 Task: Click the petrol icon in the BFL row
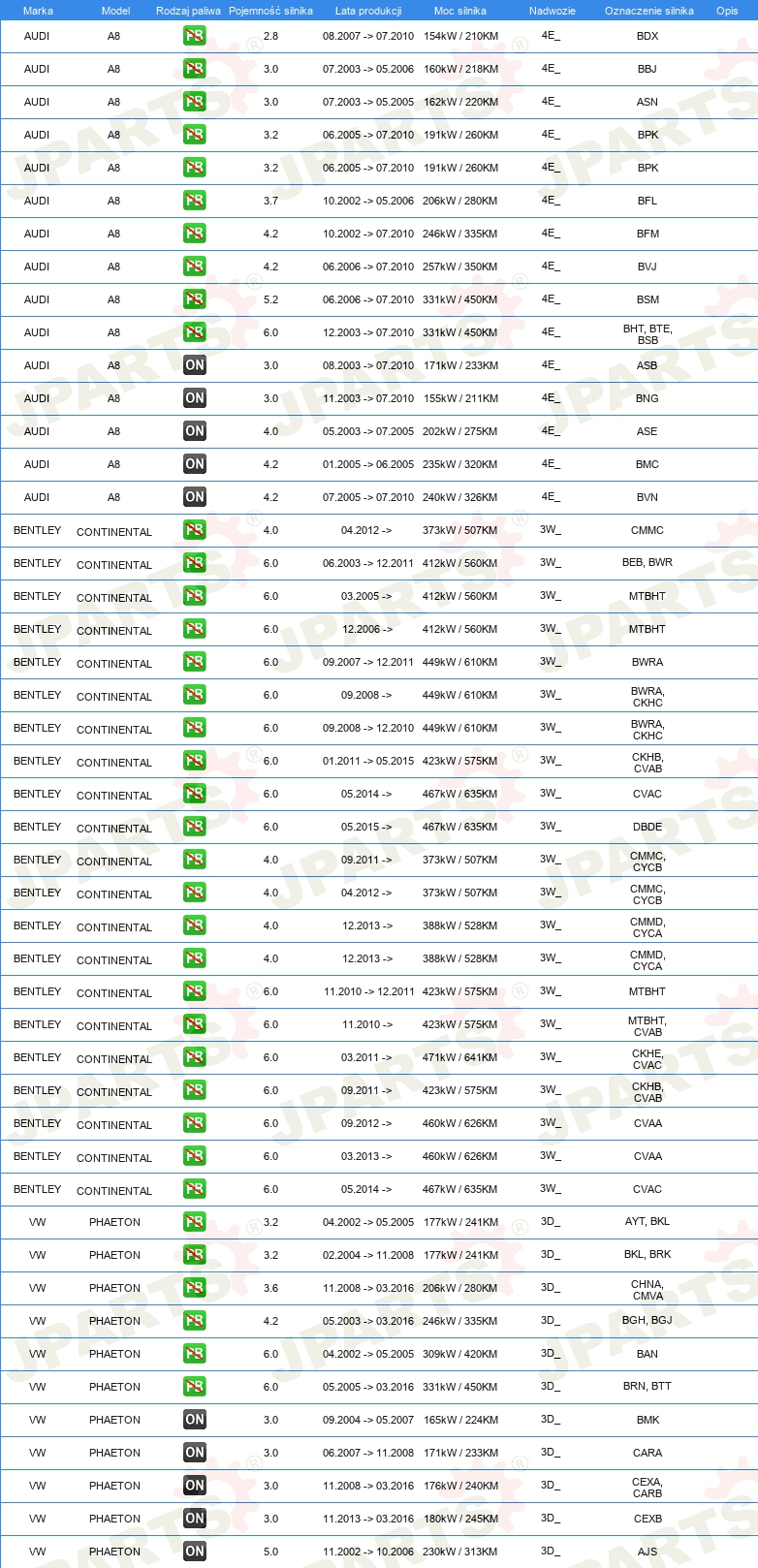coord(195,201)
